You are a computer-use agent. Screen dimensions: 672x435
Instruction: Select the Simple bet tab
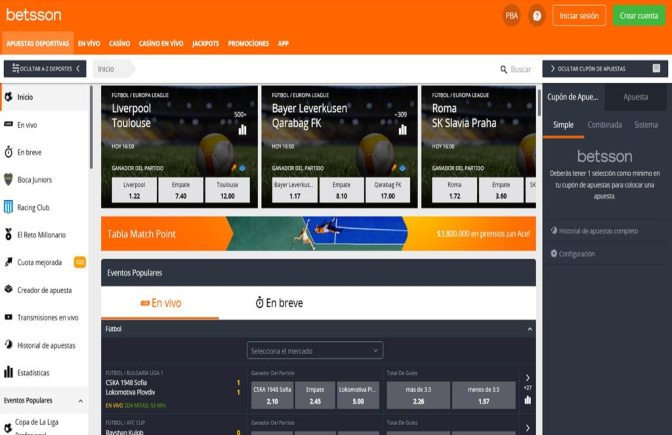click(563, 125)
